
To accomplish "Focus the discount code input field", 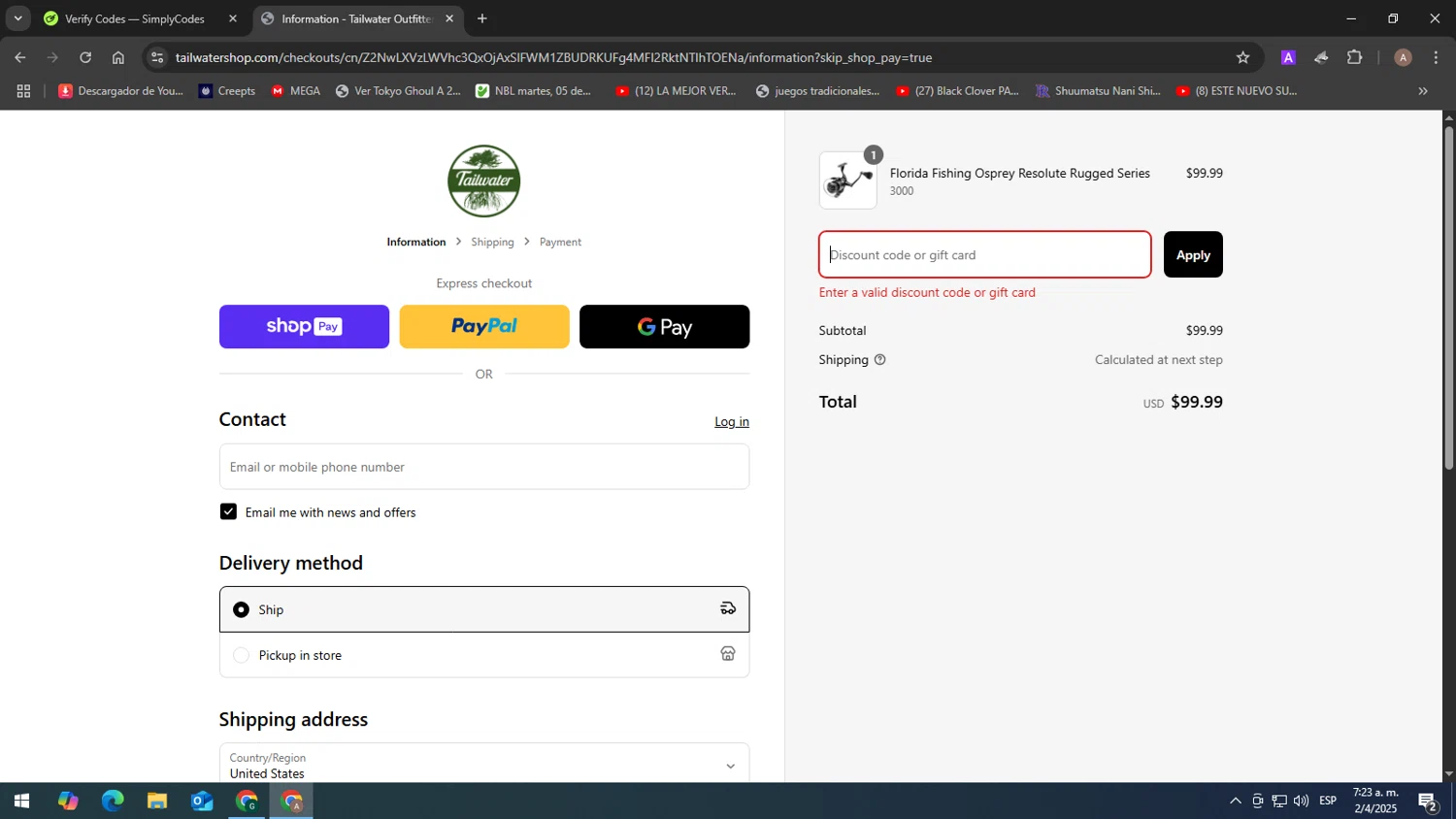I will (x=985, y=254).
